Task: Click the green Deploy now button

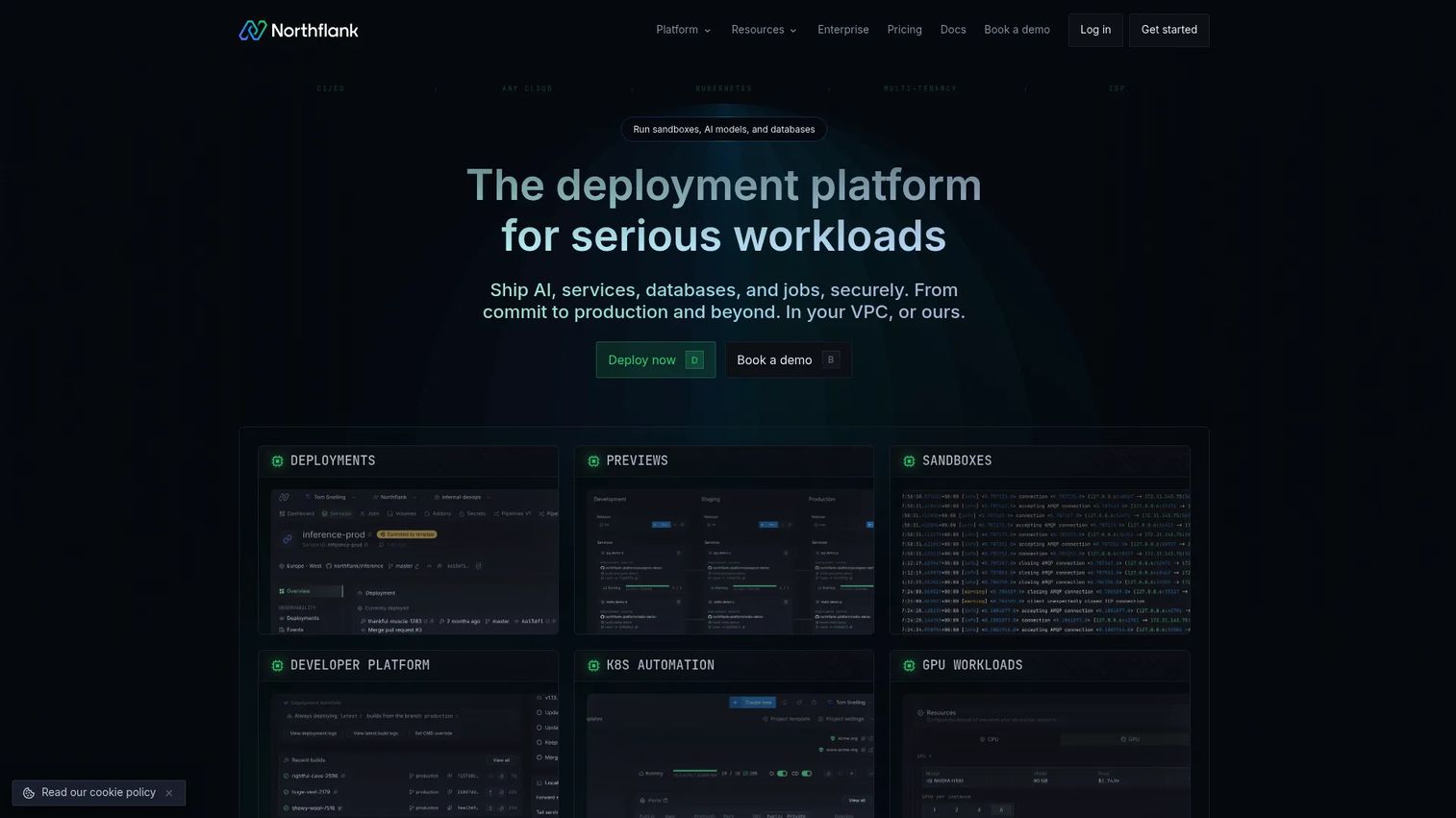Action: coord(656,359)
